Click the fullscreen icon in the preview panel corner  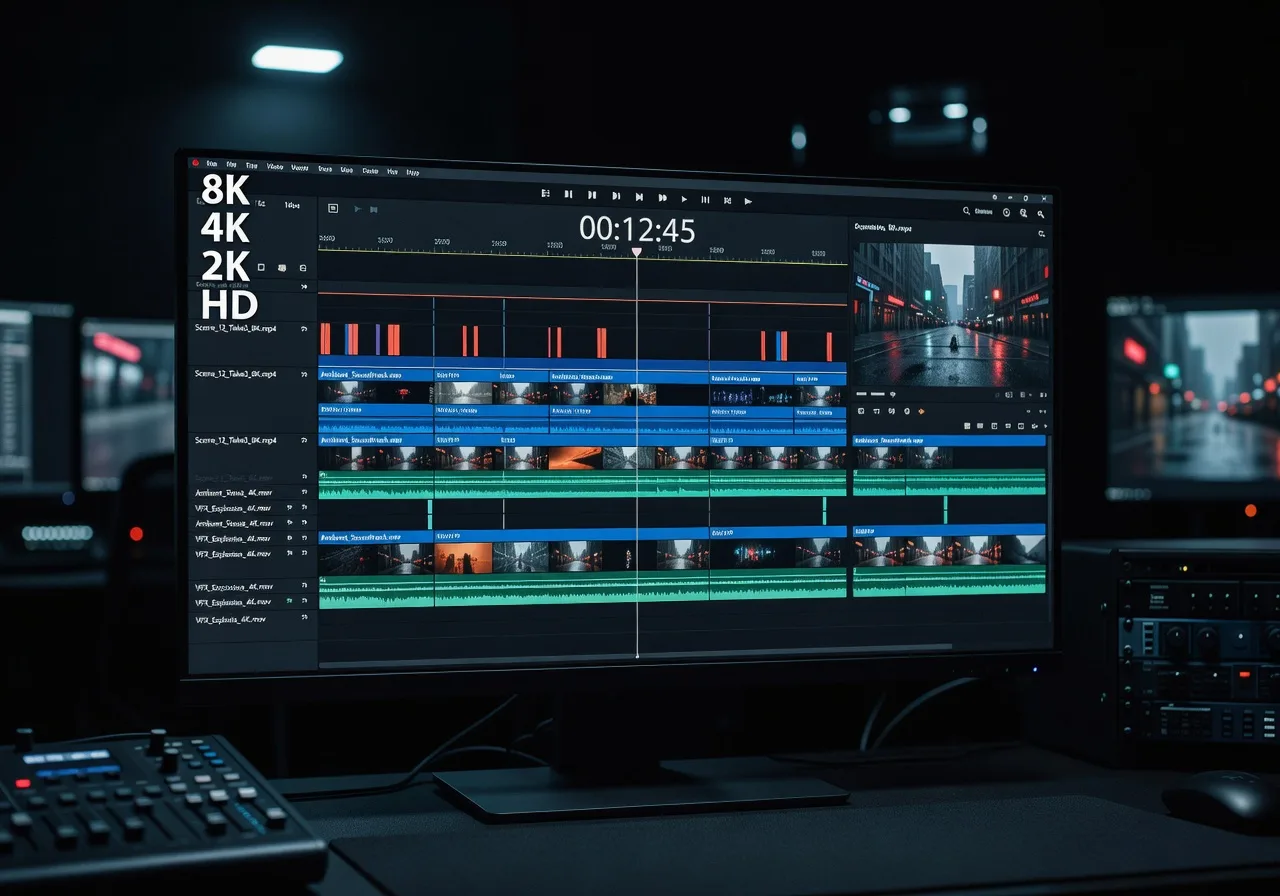(1044, 198)
